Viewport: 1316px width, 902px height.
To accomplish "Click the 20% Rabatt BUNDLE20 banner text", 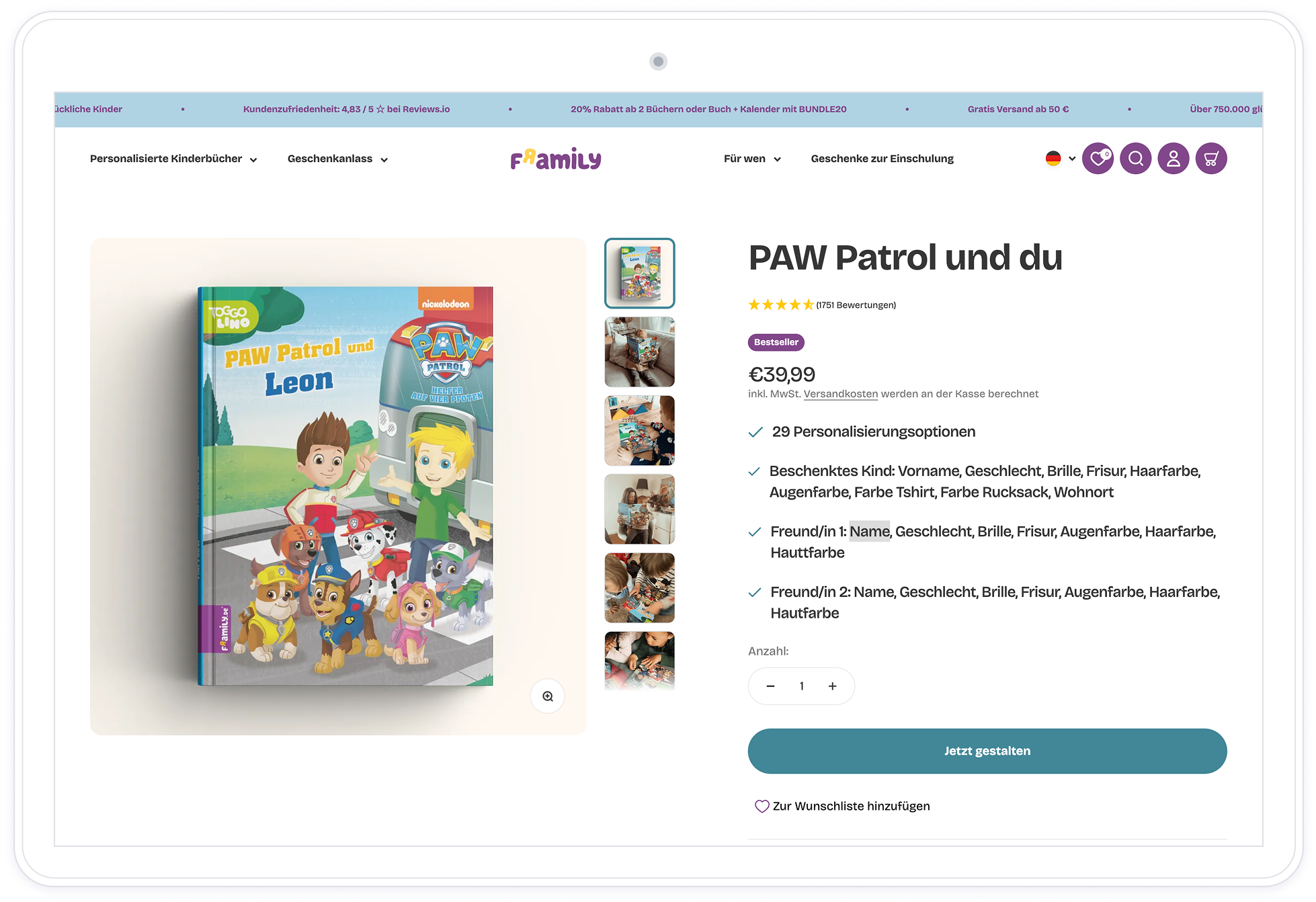I will point(708,109).
